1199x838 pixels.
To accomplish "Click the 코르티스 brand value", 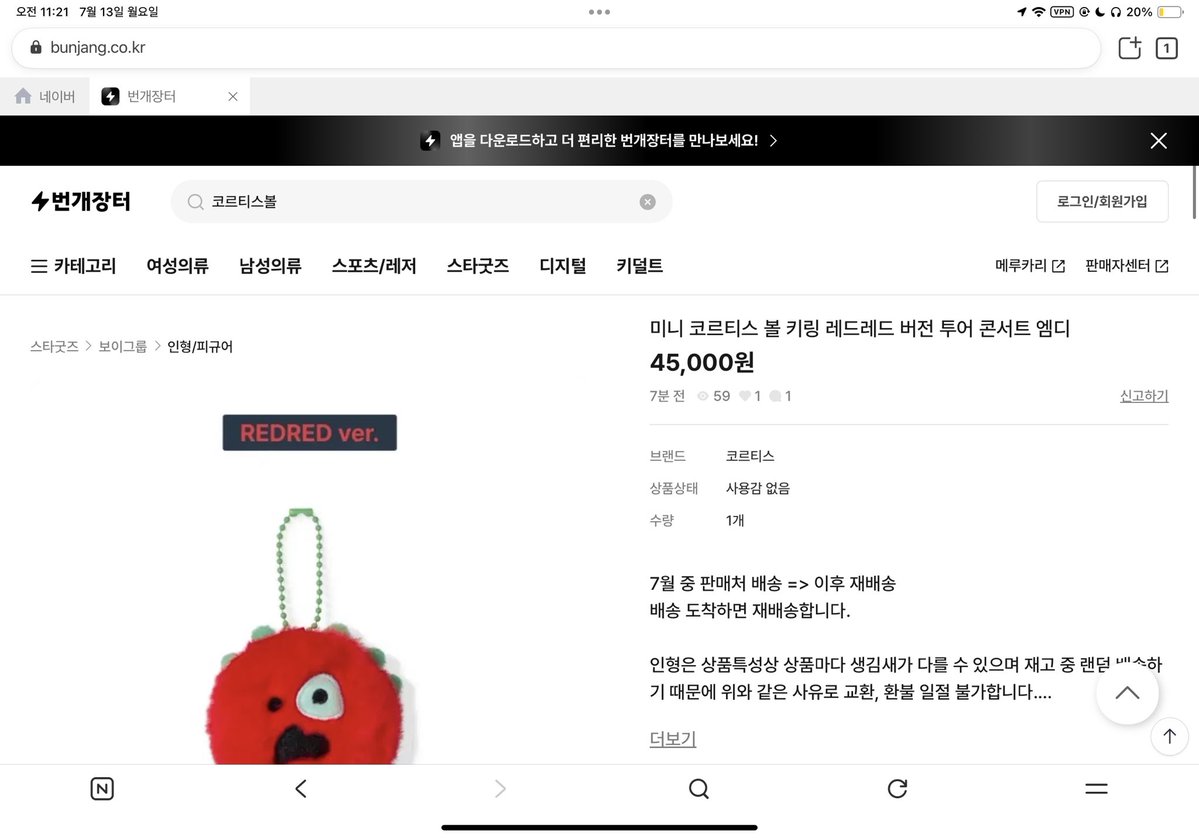I will point(750,456).
